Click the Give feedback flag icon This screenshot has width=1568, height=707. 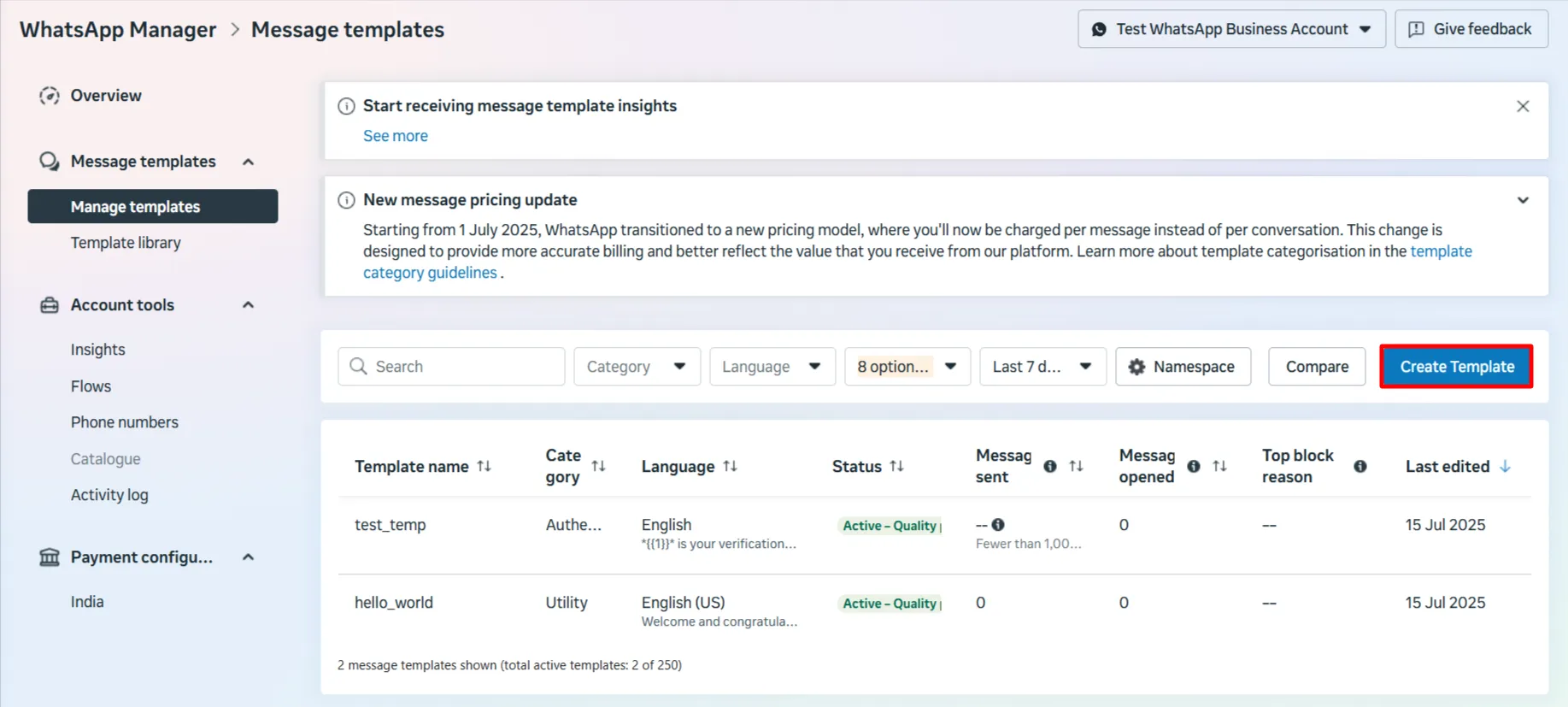(x=1416, y=29)
